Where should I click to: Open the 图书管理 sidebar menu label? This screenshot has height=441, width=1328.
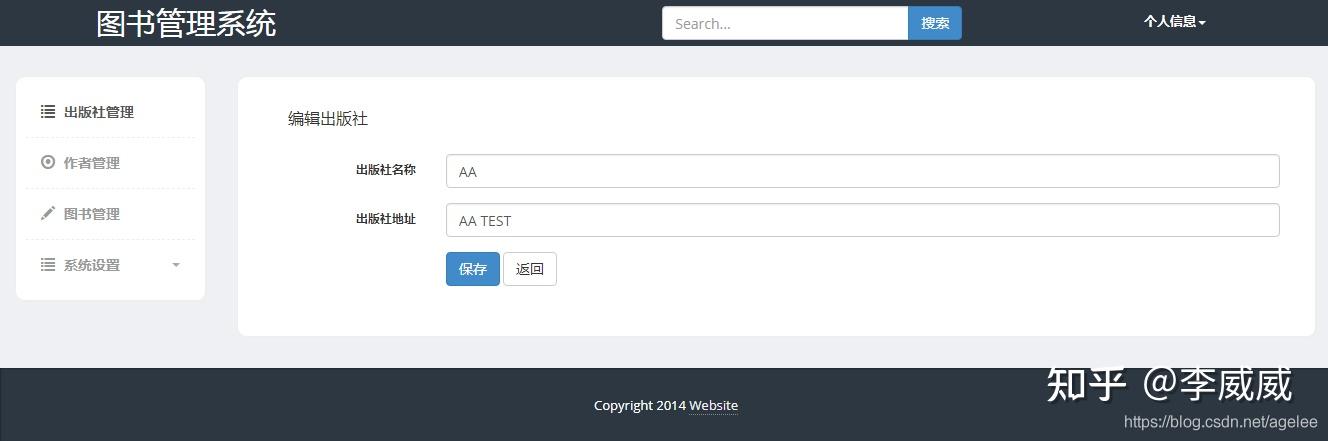pos(92,214)
